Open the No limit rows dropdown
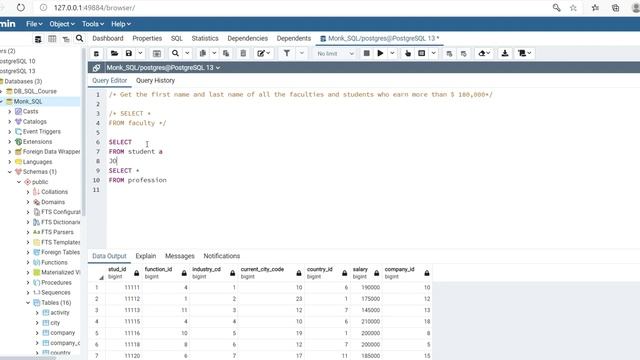 335,53
